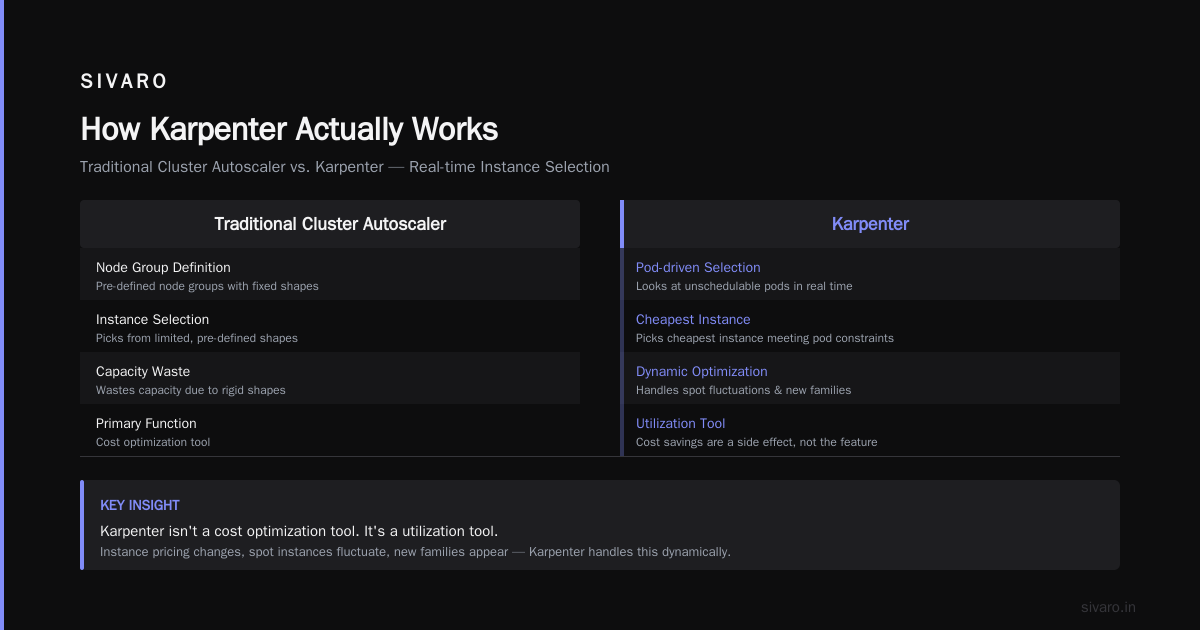Click 'Pre-defined node groups with fixed shapes'
This screenshot has width=1200, height=630.
[207, 286]
